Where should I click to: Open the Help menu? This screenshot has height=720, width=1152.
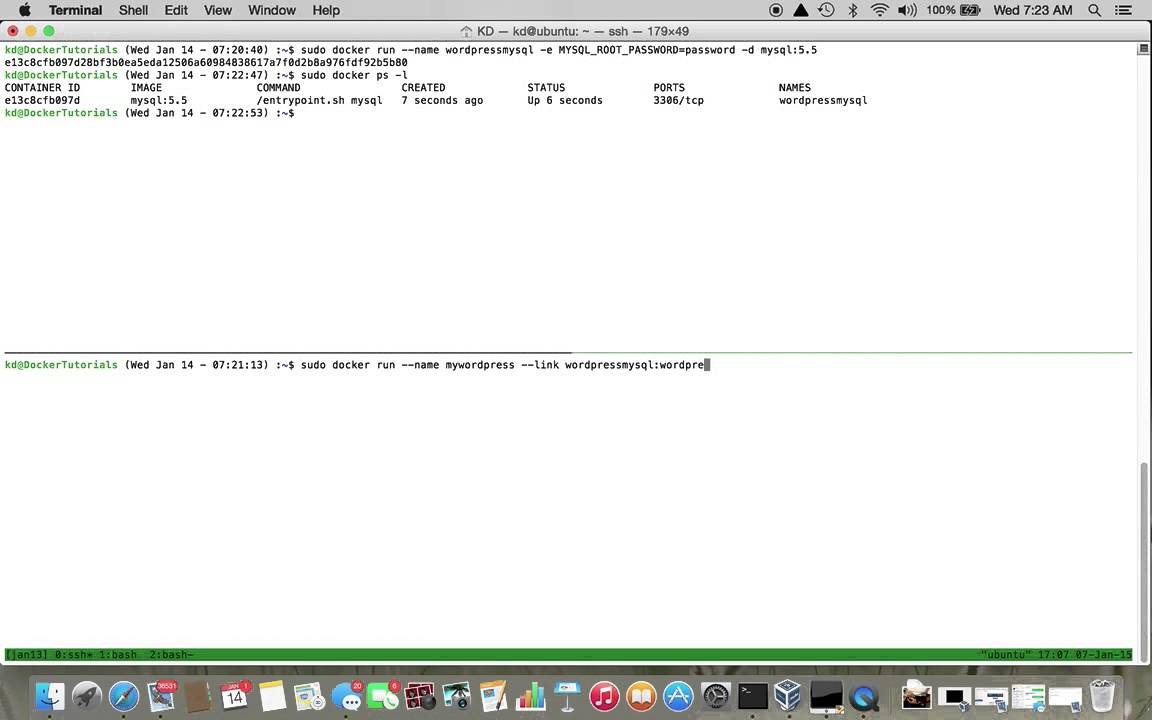tap(325, 10)
